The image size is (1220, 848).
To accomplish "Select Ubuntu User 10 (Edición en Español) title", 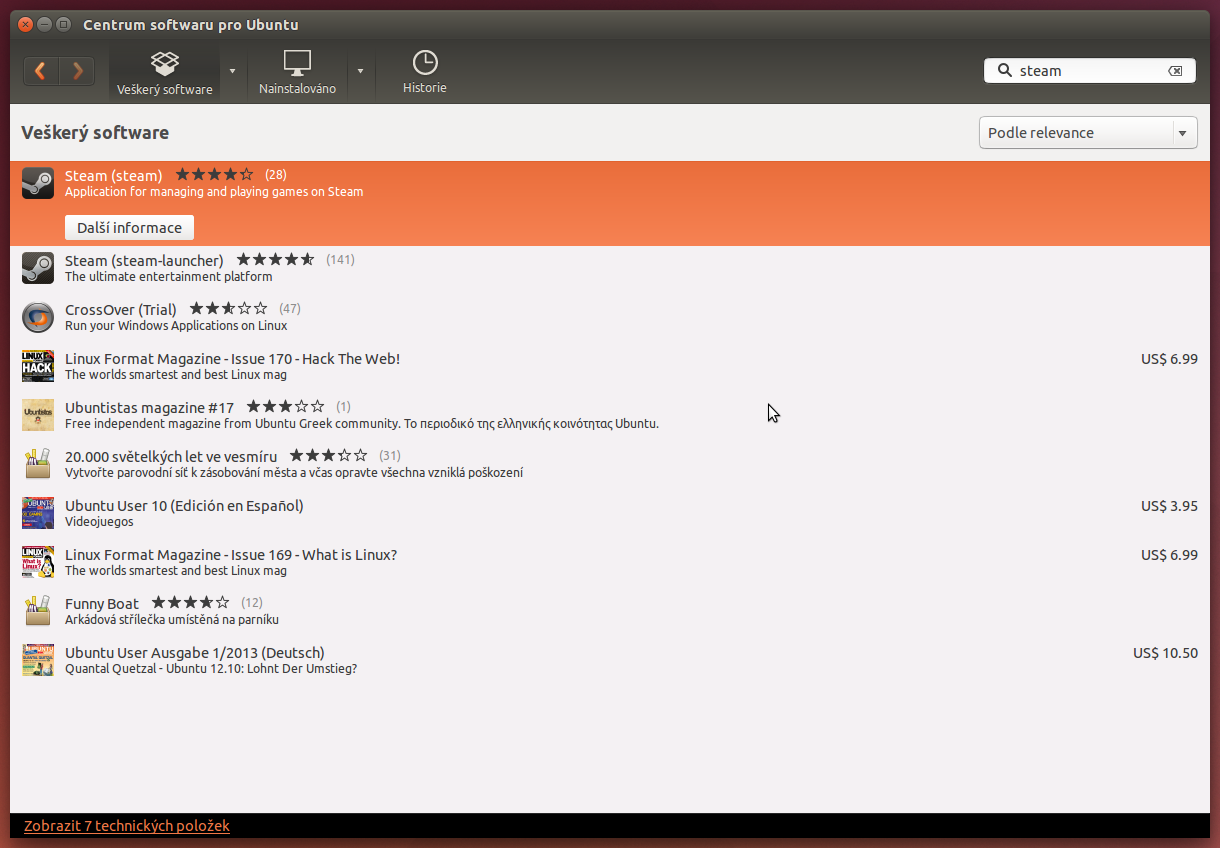I will coord(184,505).
